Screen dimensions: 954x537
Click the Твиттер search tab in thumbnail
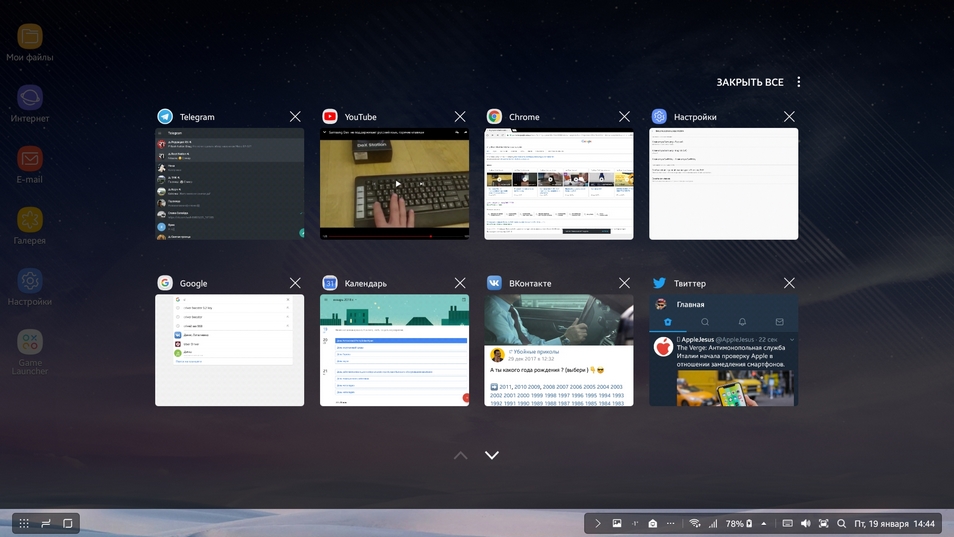[x=705, y=322]
